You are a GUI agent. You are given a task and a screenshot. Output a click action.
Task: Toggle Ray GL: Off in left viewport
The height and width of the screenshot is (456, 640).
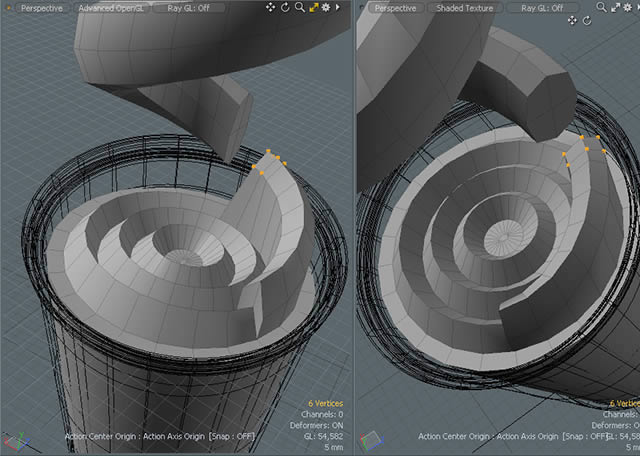pos(189,8)
